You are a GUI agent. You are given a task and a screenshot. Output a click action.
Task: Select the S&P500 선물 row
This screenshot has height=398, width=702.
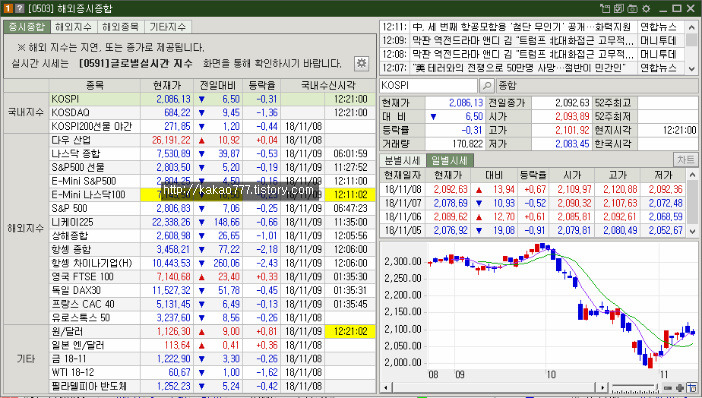[x=212, y=167]
